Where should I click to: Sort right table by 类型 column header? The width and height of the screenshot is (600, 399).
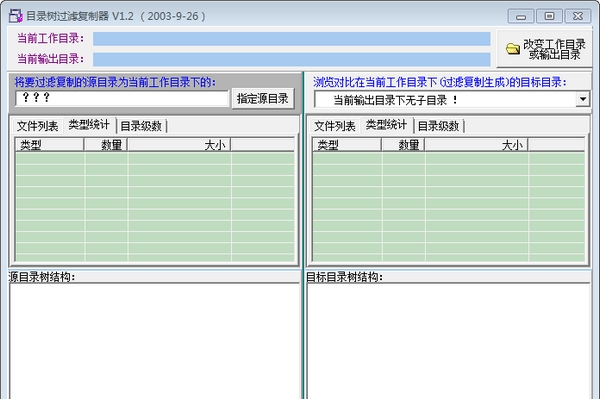click(x=347, y=145)
